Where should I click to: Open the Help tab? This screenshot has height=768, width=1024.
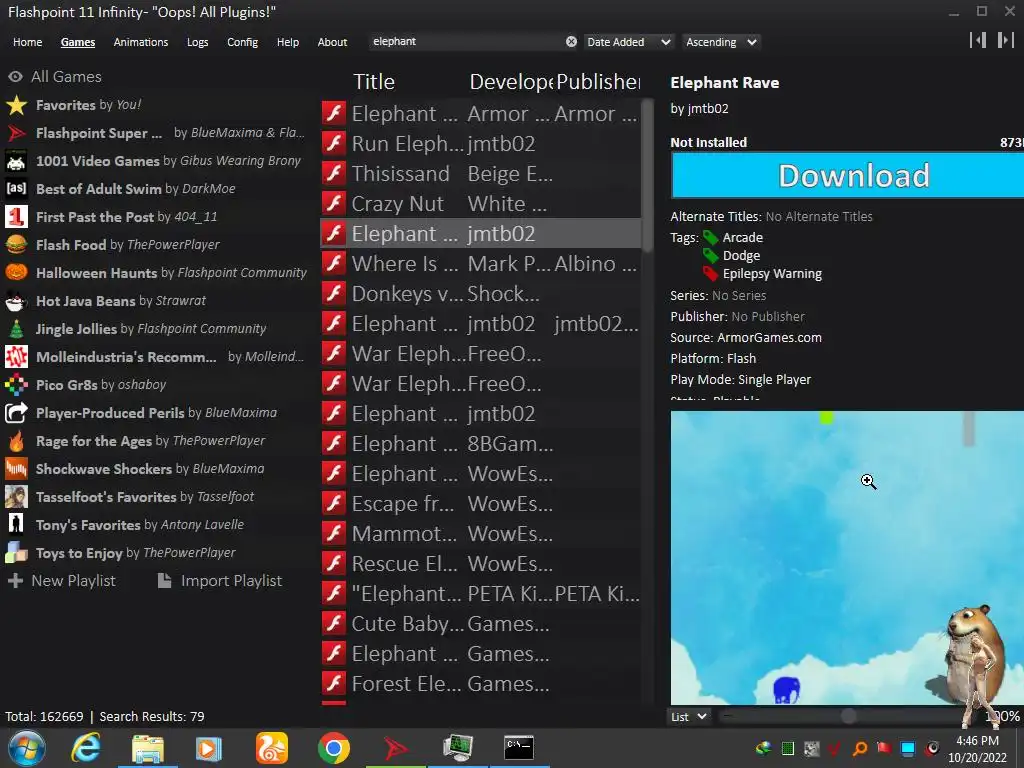pyautogui.click(x=287, y=42)
